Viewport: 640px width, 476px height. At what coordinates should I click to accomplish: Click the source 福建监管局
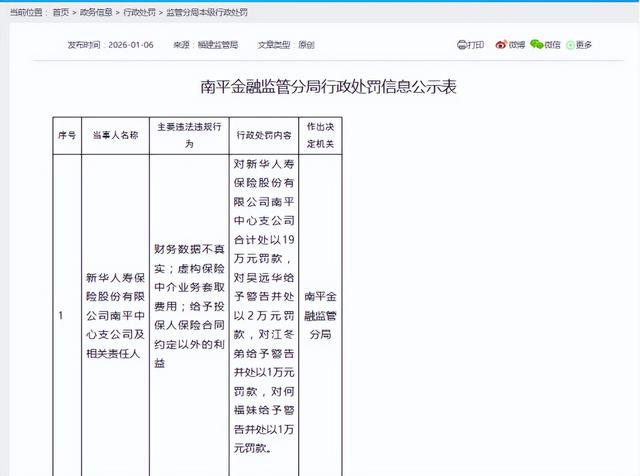click(217, 45)
